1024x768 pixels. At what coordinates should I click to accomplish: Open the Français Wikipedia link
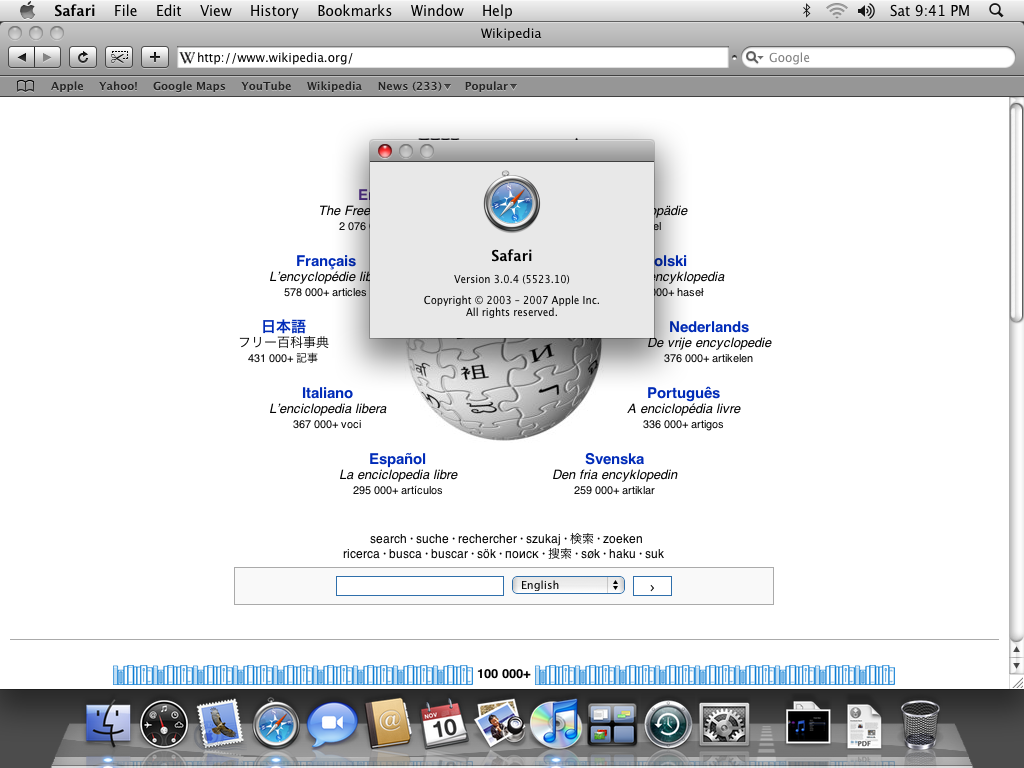(325, 261)
